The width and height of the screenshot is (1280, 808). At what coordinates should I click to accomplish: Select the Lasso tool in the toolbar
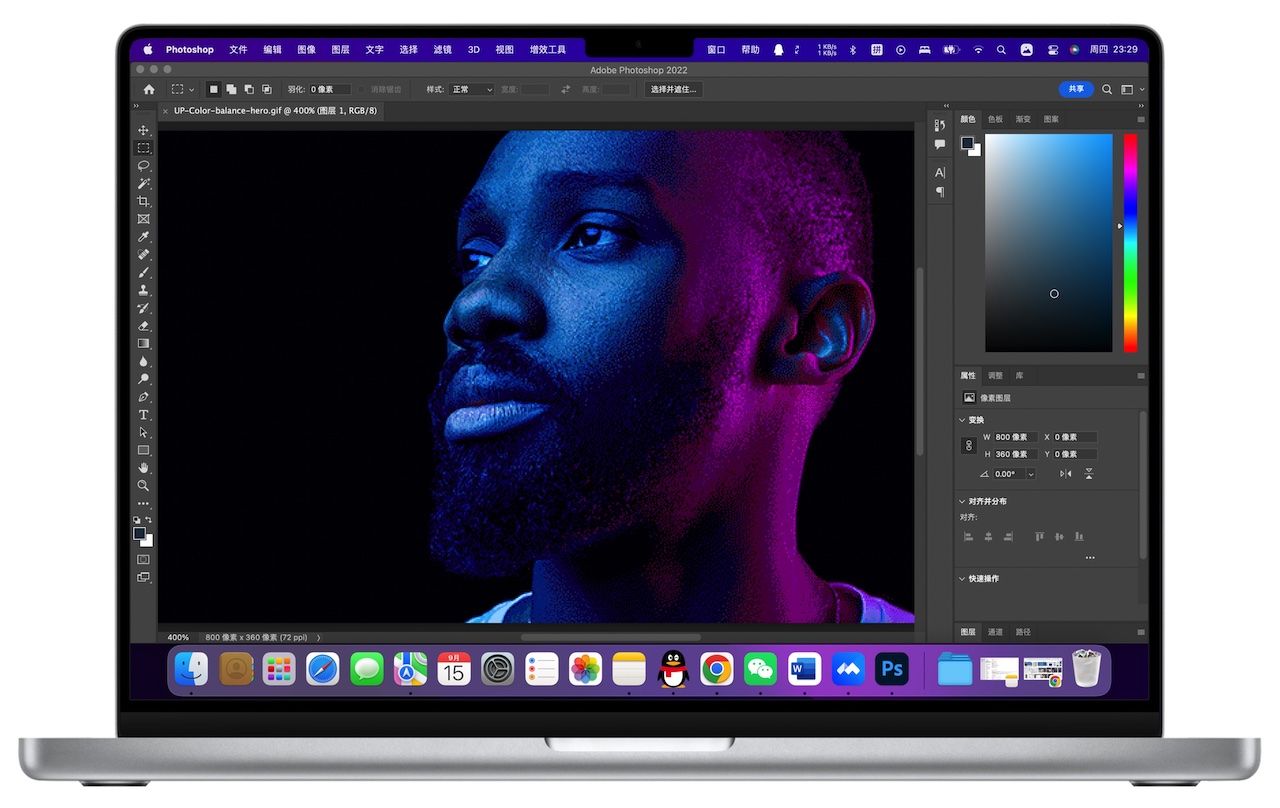pos(143,165)
